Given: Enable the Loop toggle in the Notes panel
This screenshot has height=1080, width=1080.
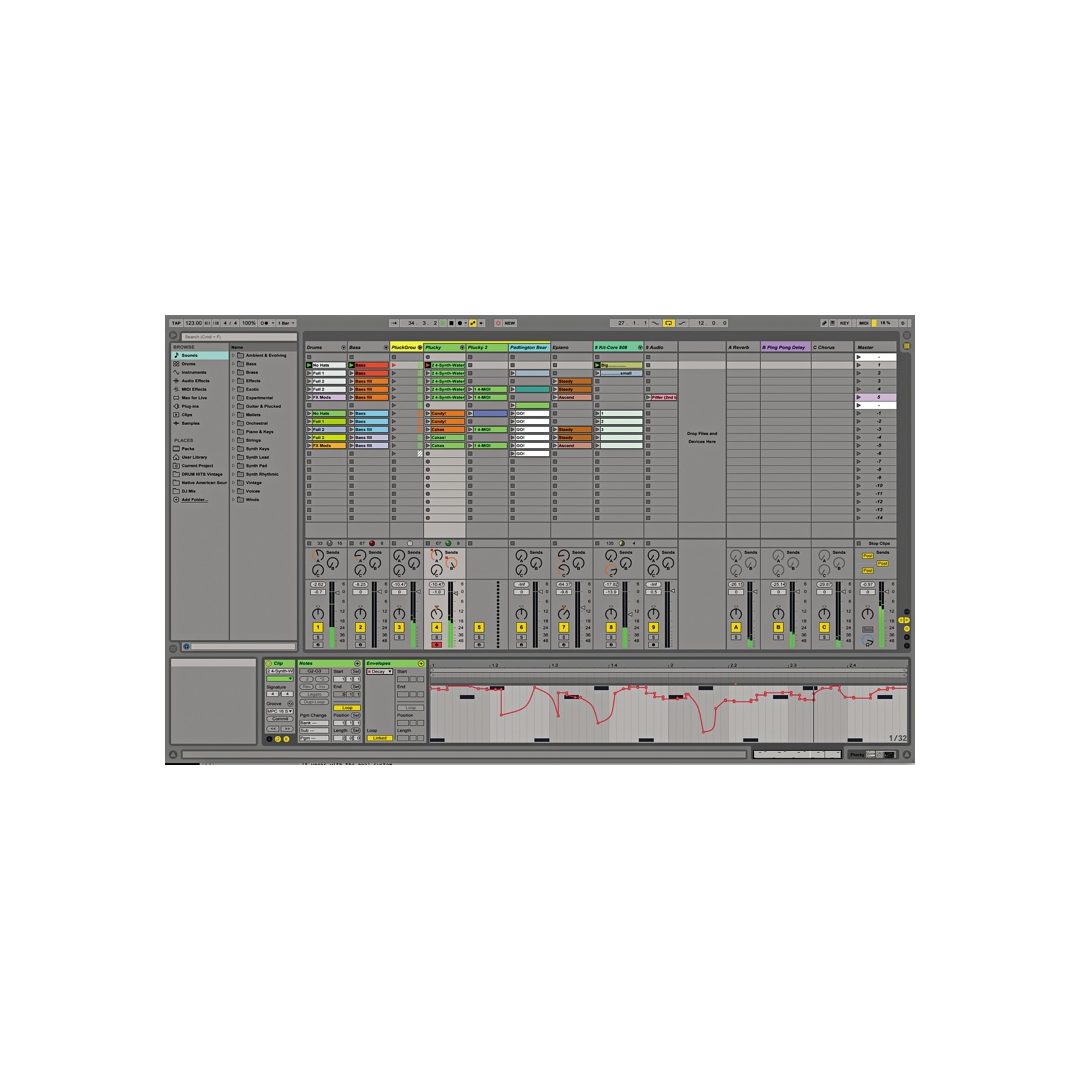Looking at the screenshot, I should [x=347, y=707].
